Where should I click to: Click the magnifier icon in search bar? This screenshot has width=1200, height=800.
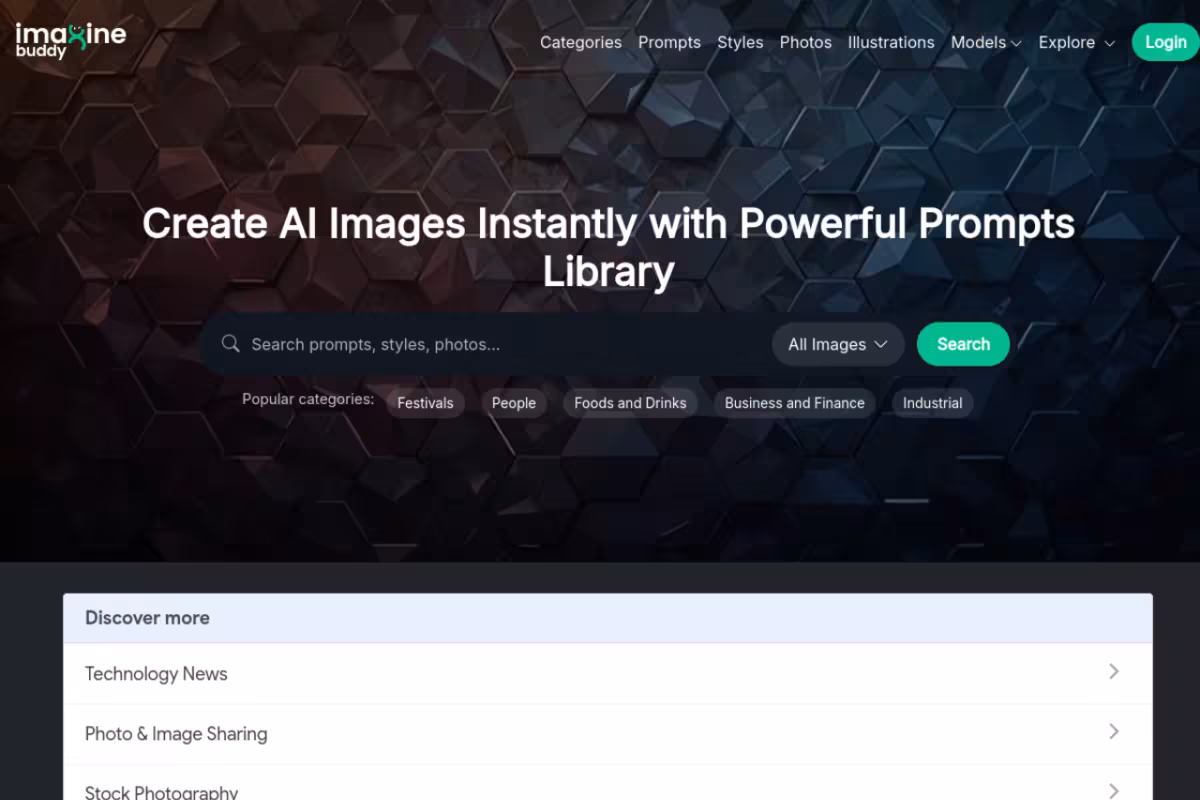(230, 344)
